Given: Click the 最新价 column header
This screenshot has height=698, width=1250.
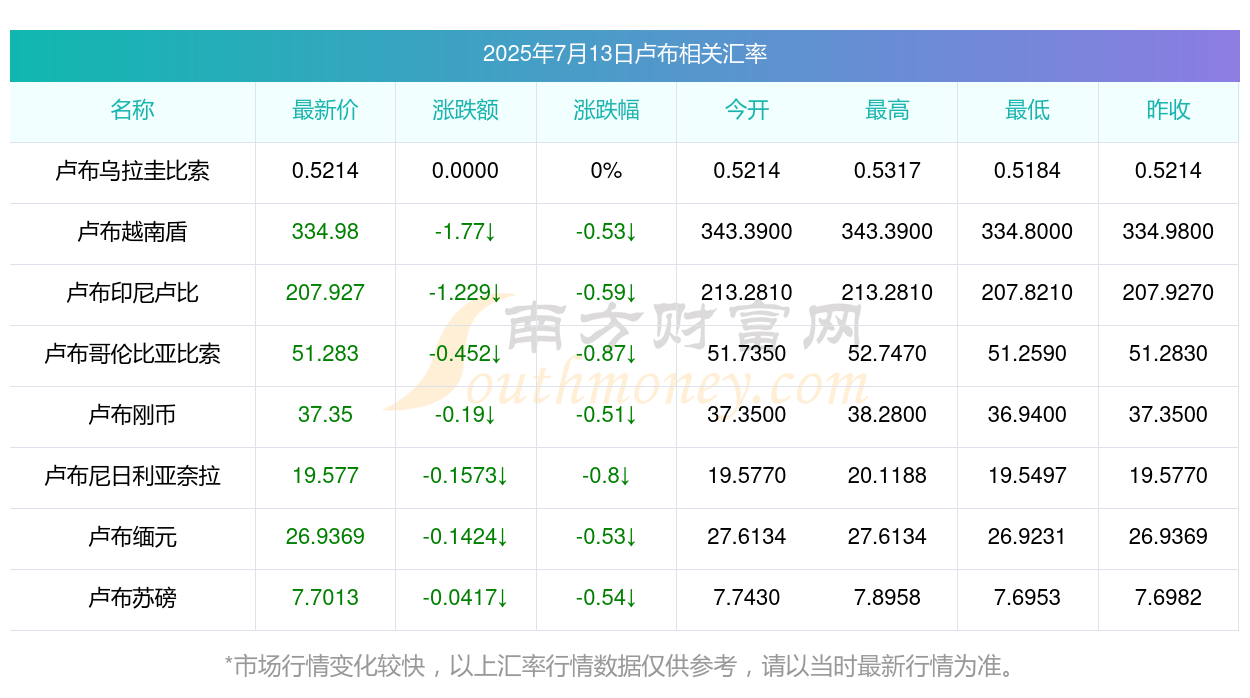Looking at the screenshot, I should [x=325, y=110].
